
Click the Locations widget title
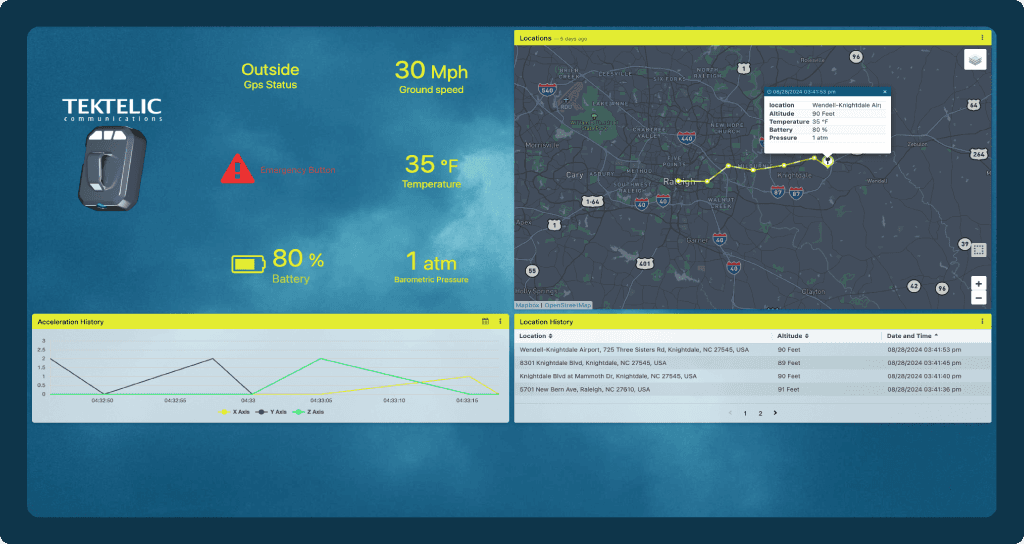click(x=536, y=38)
